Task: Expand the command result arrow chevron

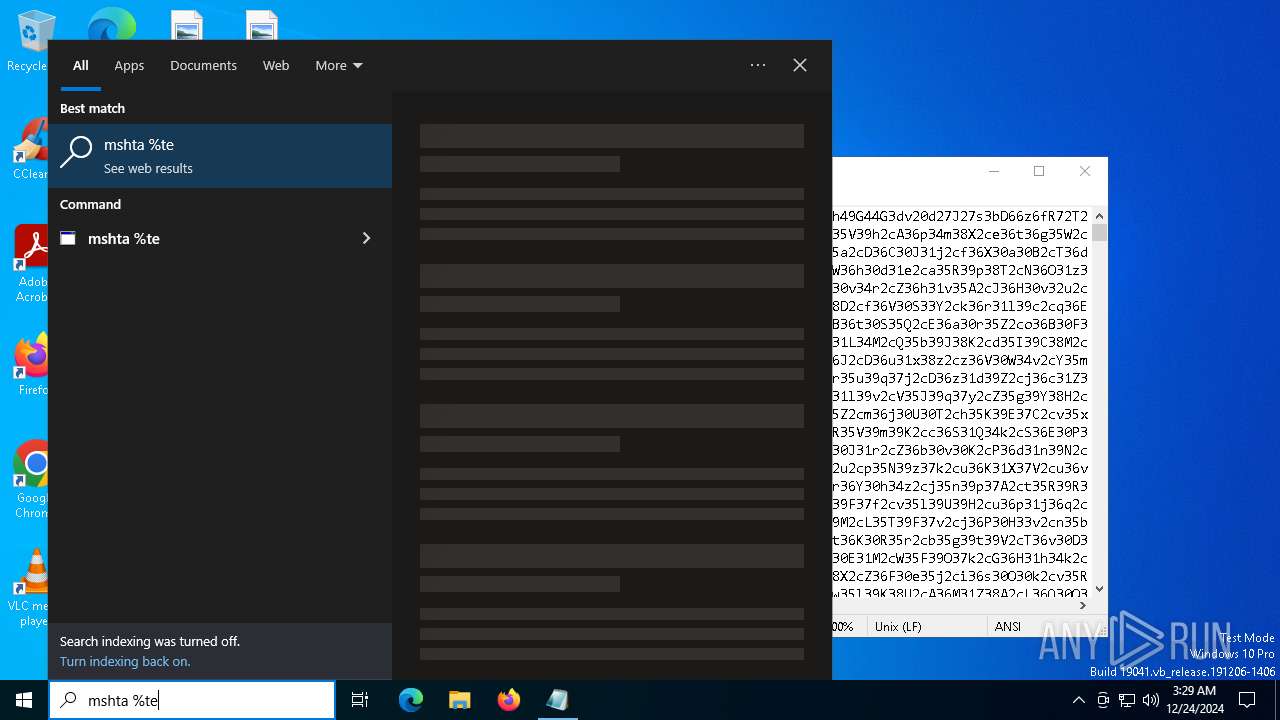Action: point(366,238)
